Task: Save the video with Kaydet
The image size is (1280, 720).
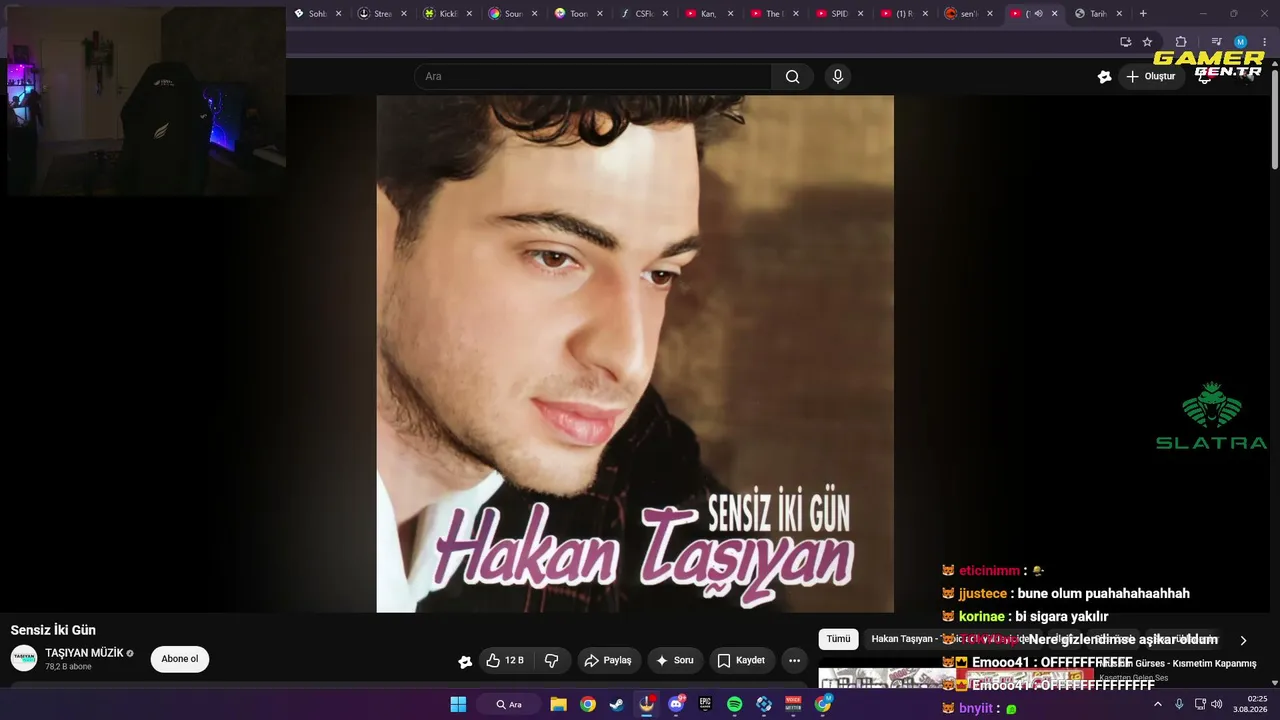Action: coord(741,660)
